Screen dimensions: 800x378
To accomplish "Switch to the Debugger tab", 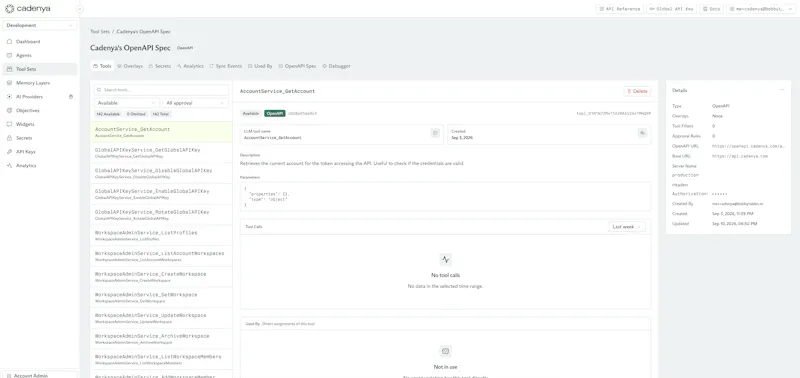I will tap(336, 66).
